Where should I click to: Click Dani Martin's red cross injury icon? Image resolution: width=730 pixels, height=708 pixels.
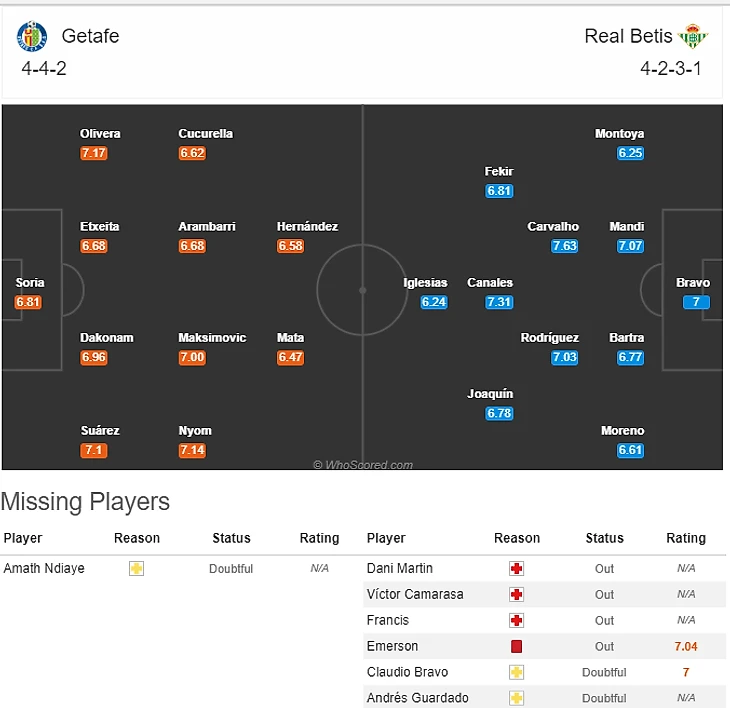coord(516,568)
